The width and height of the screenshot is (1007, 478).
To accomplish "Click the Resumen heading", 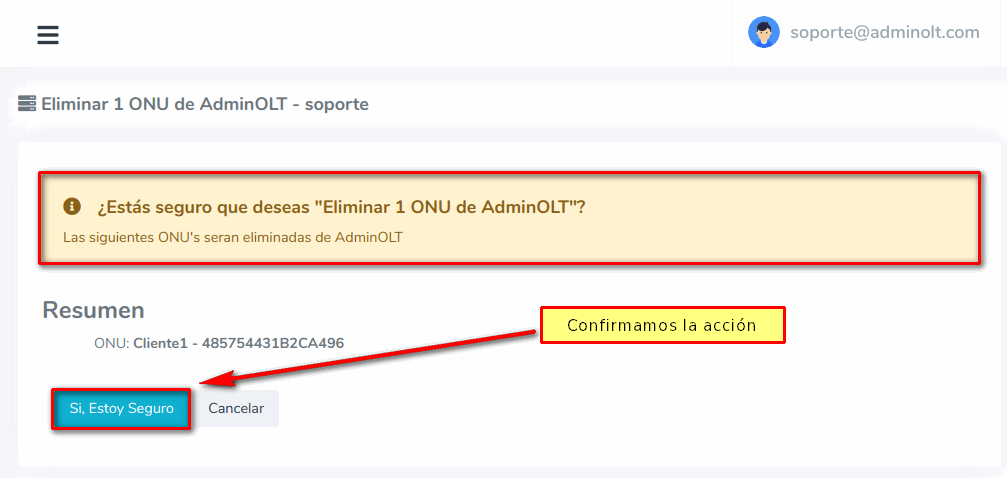I will [93, 309].
